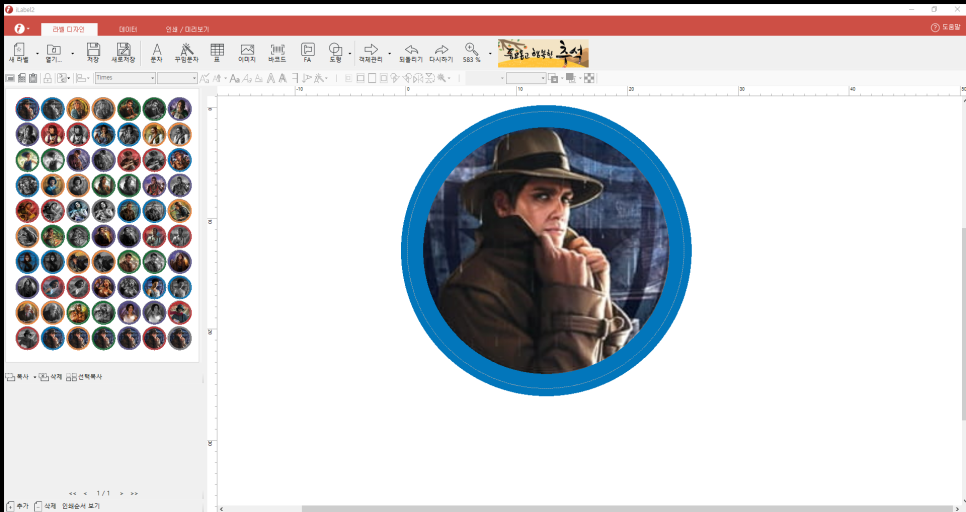
Task: Expand the 객체관리 dropdown arrow
Action: pyautogui.click(x=389, y=54)
